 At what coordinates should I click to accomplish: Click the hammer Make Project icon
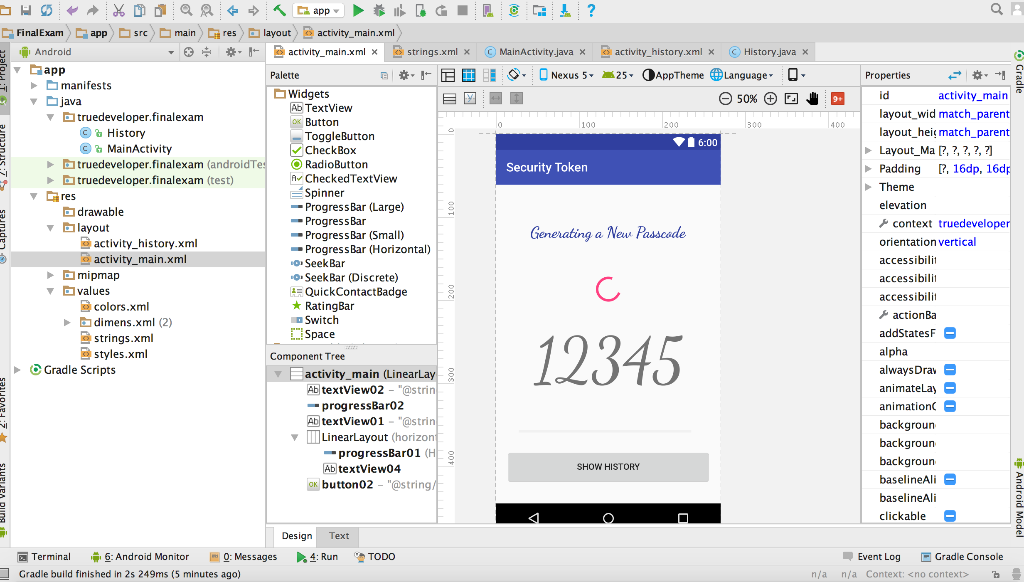point(280,10)
